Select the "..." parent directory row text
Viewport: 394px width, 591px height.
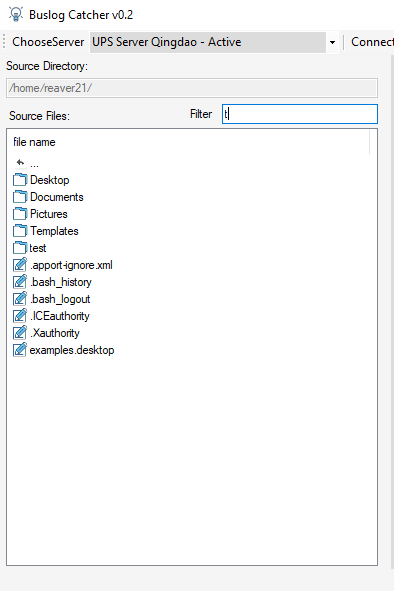[x=34, y=165]
